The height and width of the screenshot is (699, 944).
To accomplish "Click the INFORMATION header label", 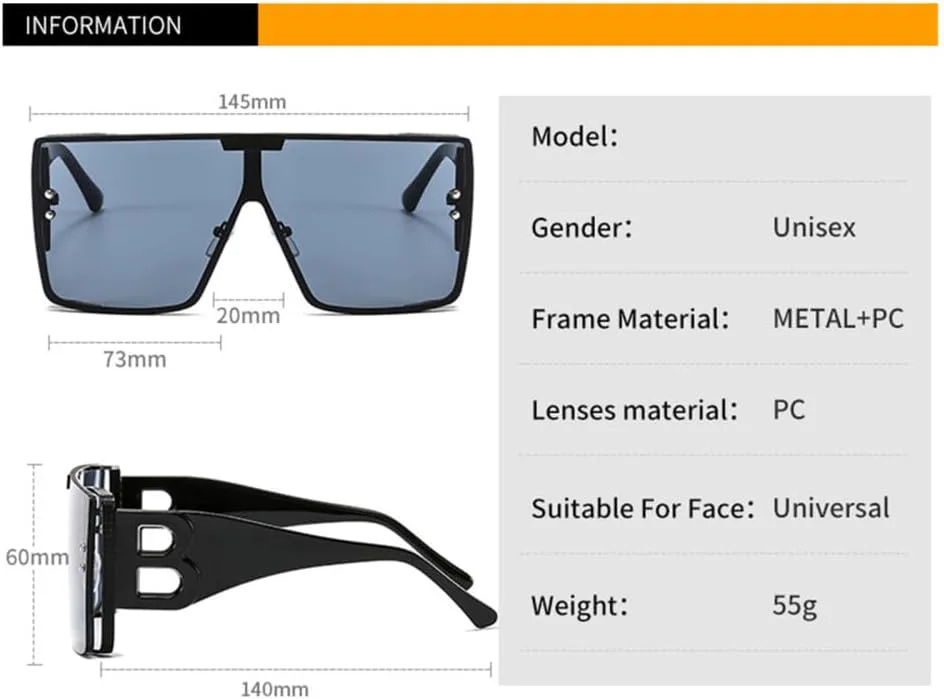I will click(x=104, y=25).
